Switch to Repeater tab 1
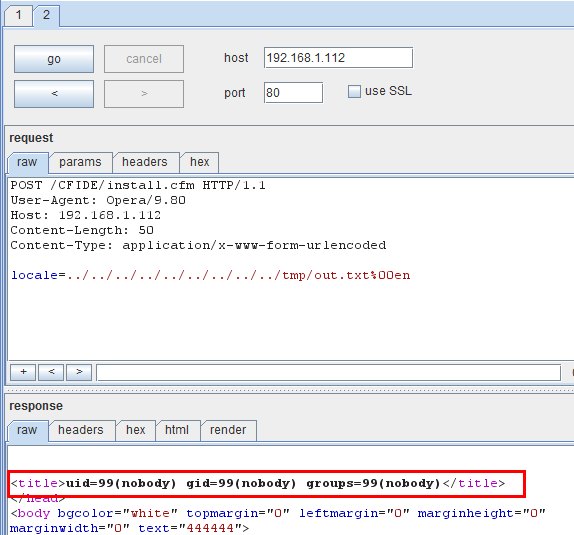 (18, 16)
